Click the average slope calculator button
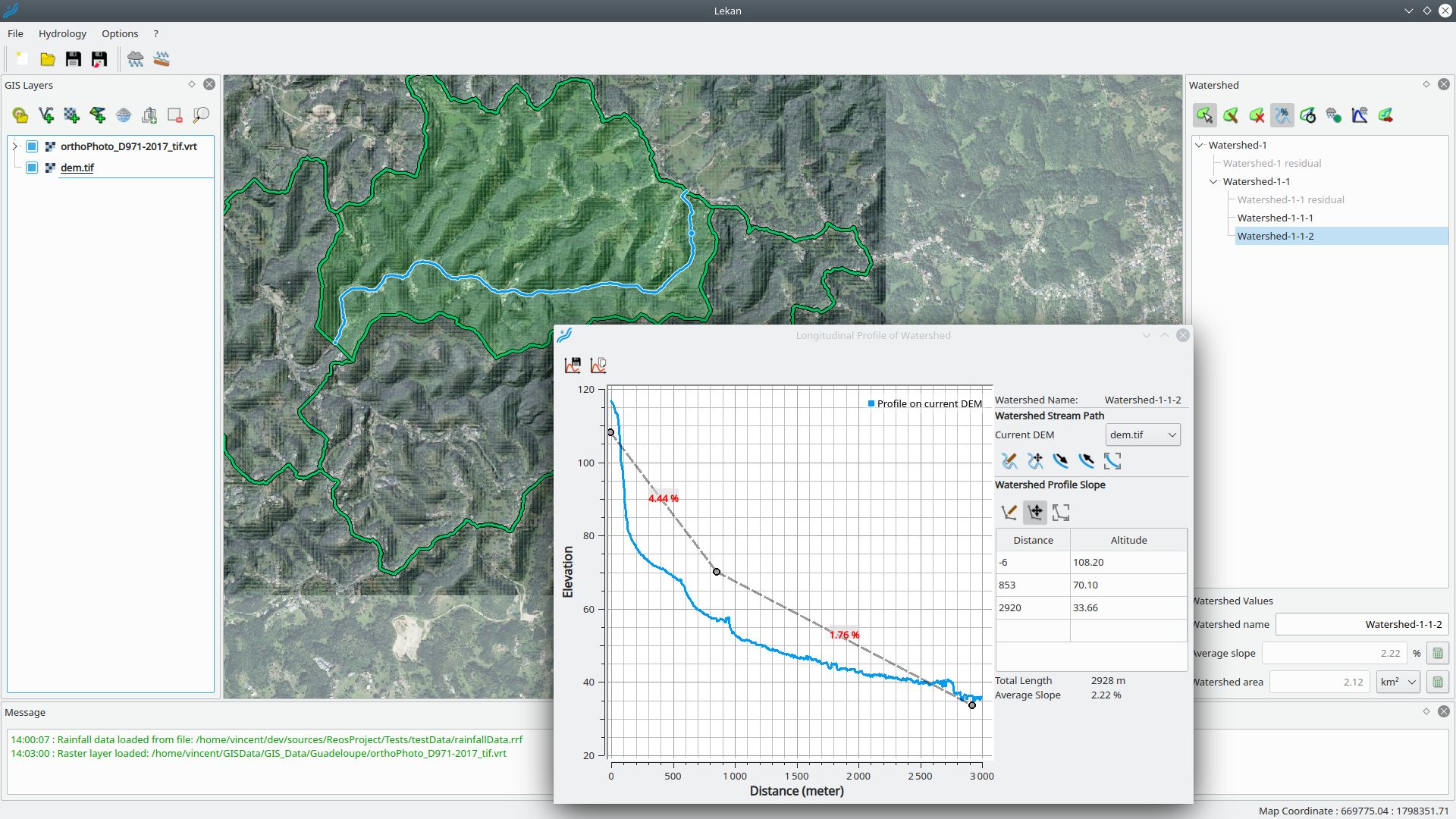This screenshot has width=1456, height=819. (x=1437, y=653)
